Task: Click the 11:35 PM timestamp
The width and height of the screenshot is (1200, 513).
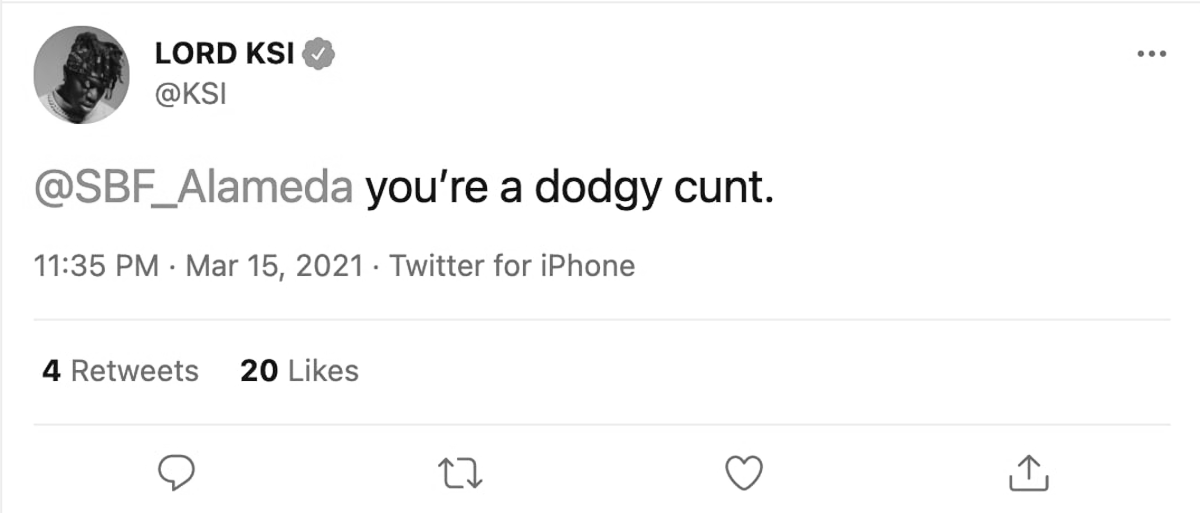Action: click(96, 267)
